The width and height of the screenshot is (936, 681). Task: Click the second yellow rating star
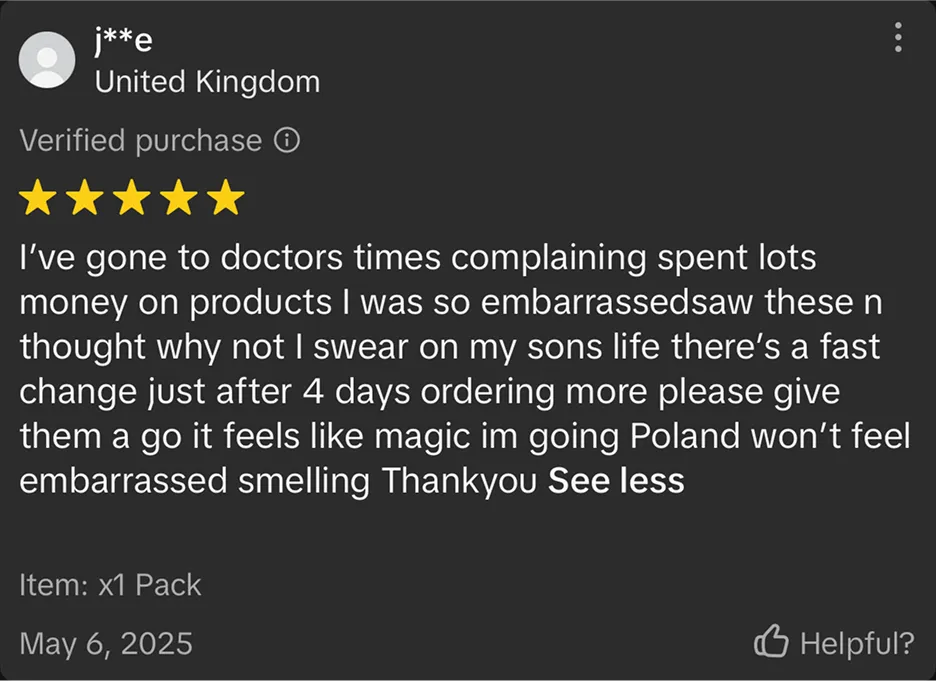pos(86,198)
